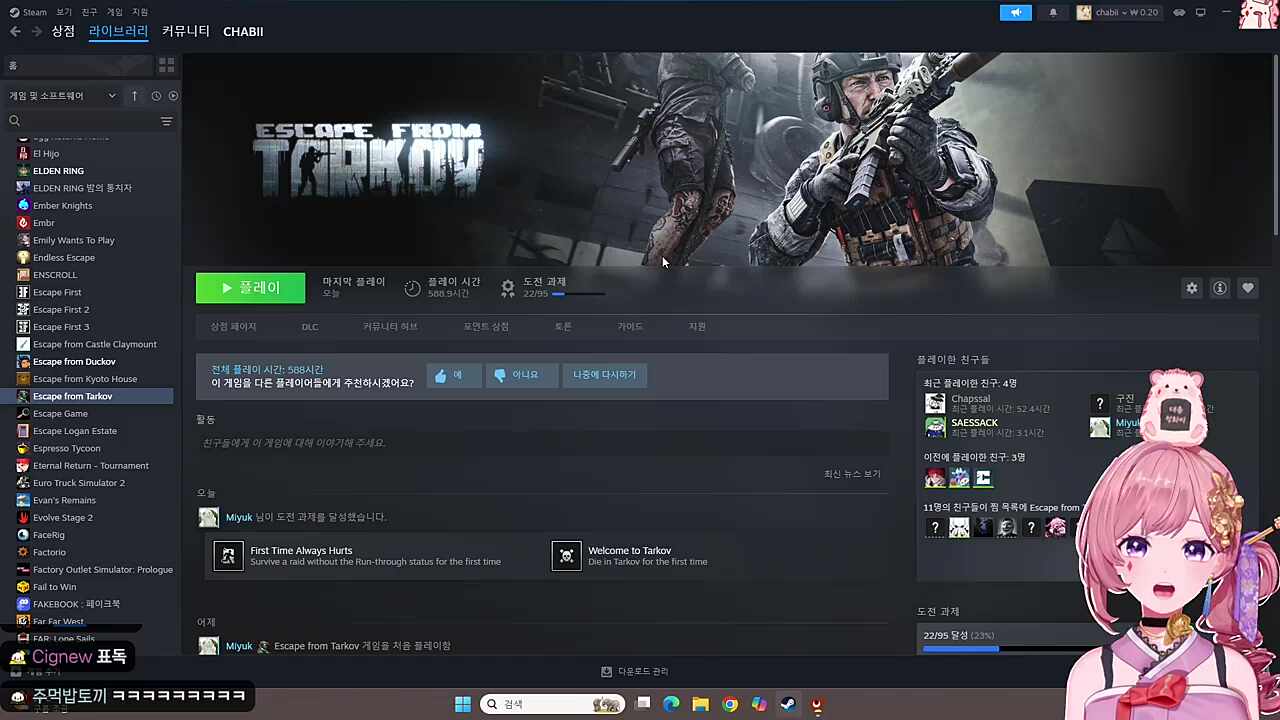Open Windows Start menu
The image size is (1280, 720).
(463, 704)
